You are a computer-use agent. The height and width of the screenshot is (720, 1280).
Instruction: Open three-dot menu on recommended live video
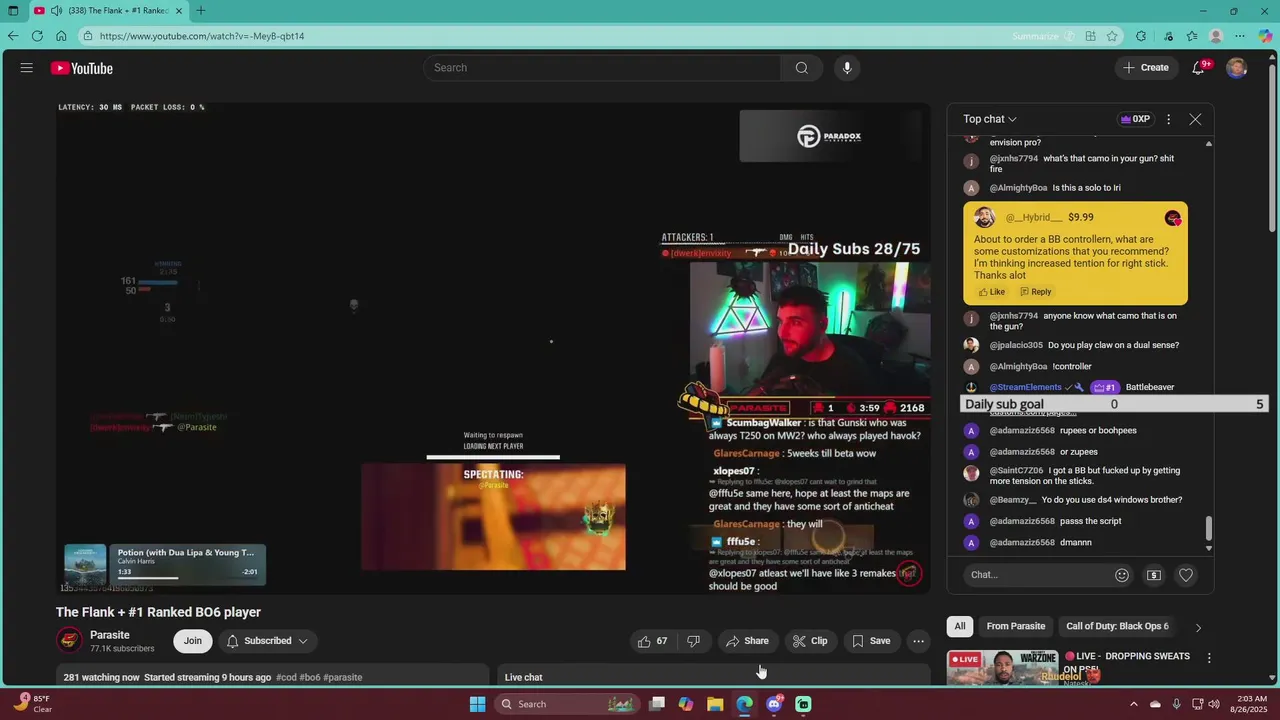pyautogui.click(x=1209, y=658)
